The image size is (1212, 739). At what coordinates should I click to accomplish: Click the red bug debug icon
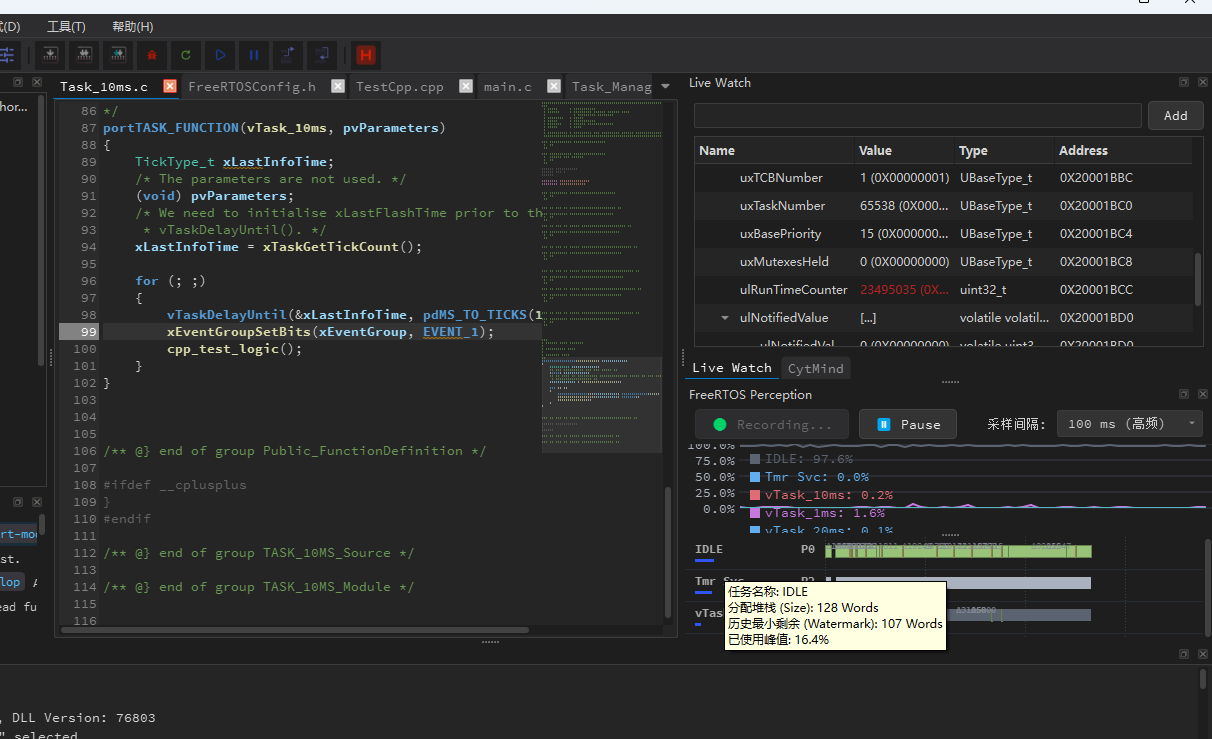coord(152,55)
